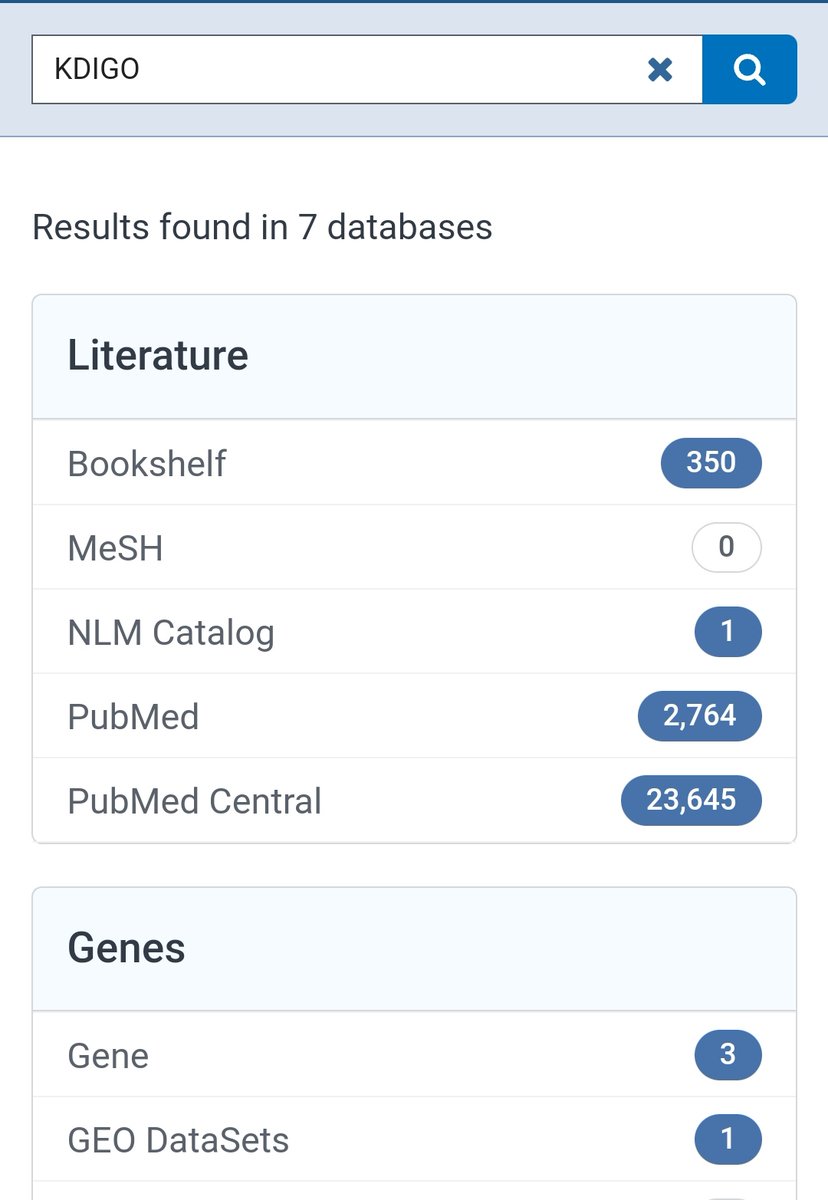Click the Gene count badge showing 3
The image size is (828, 1200).
pos(727,1055)
